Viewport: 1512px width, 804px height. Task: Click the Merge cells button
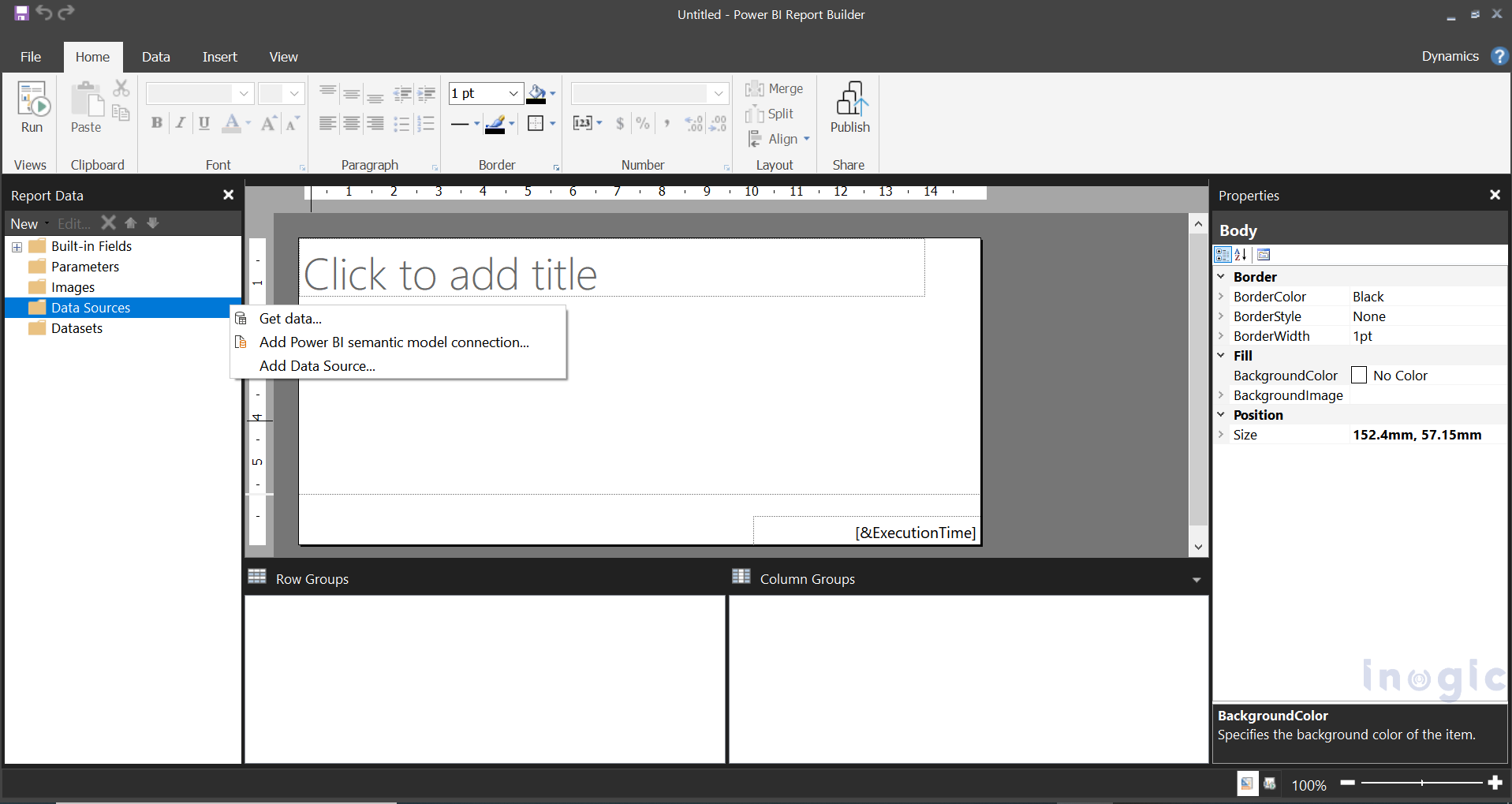[775, 88]
